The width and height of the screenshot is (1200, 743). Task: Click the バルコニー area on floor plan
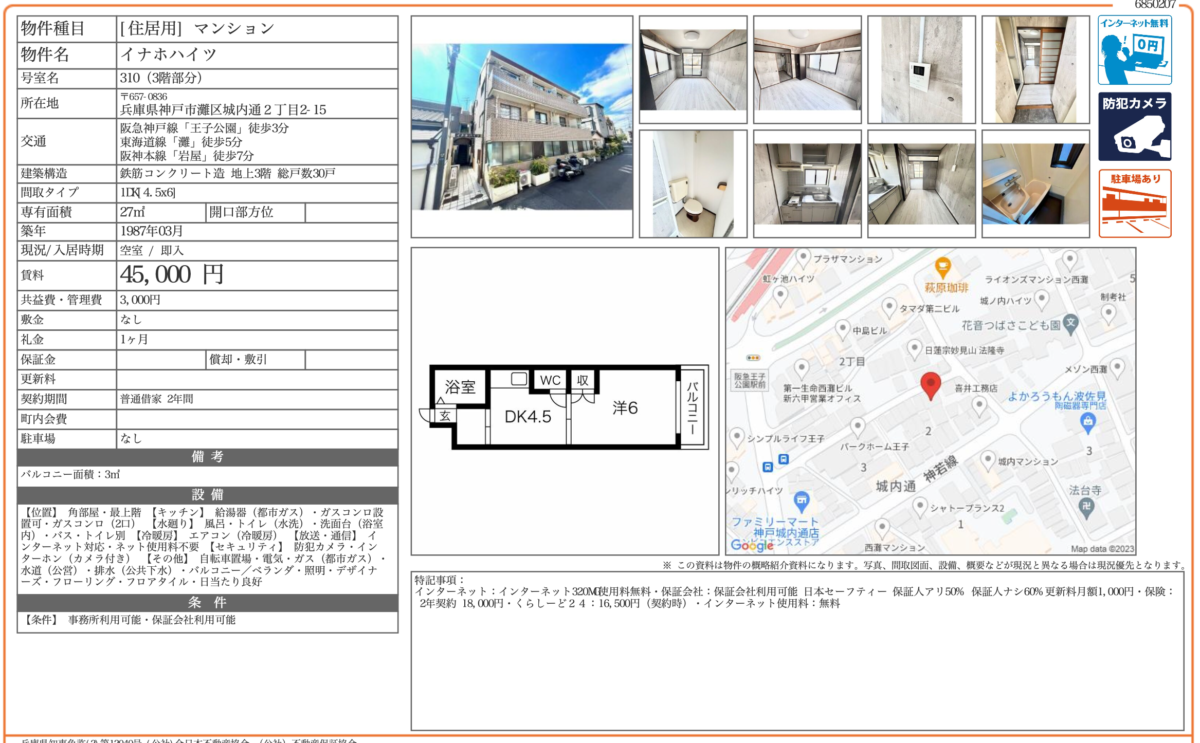(x=691, y=408)
